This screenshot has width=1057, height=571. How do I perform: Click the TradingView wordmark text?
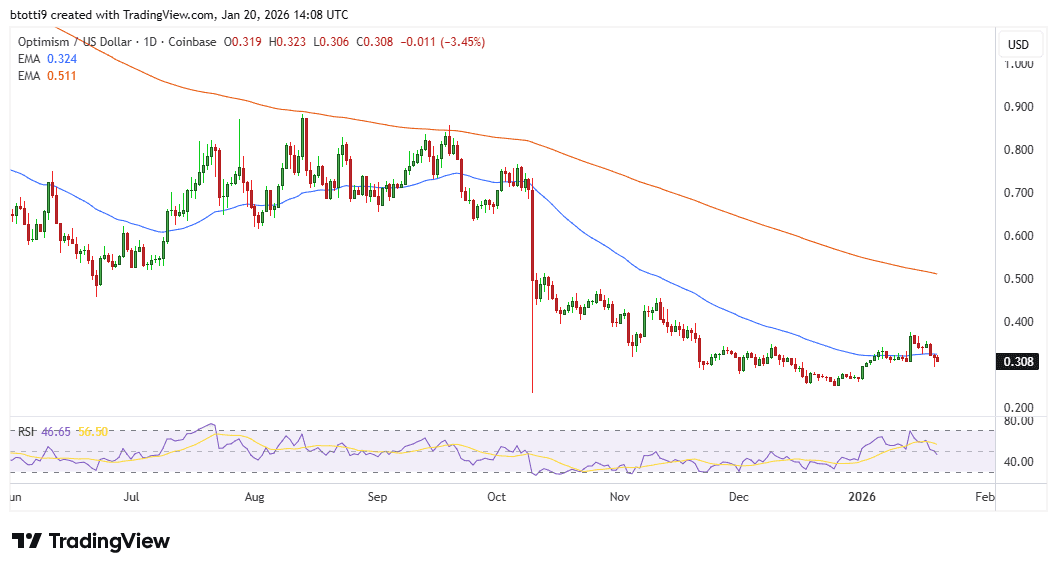click(x=110, y=541)
